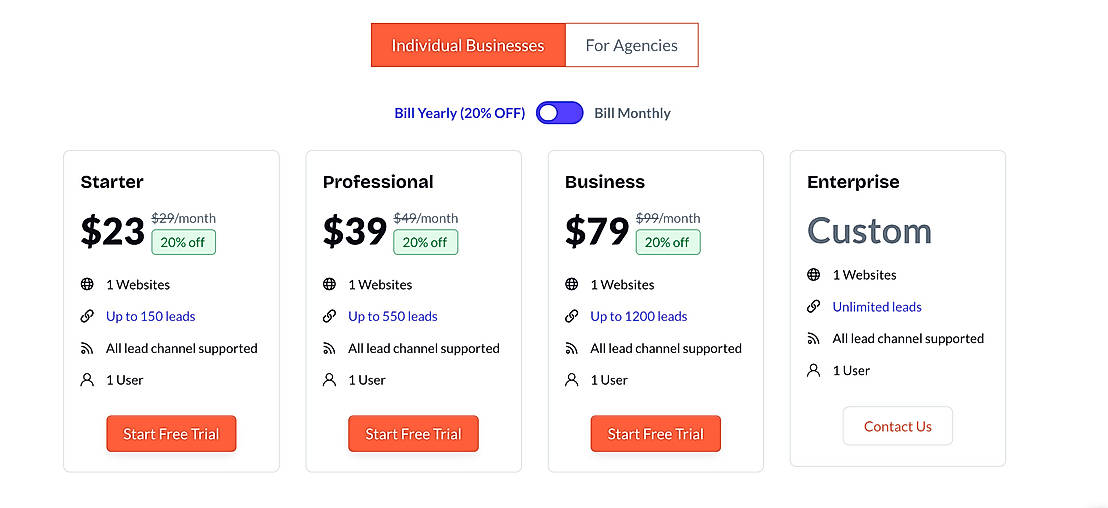This screenshot has width=1108, height=508.
Task: Click the Up to 1200 leads link
Action: pyautogui.click(x=638, y=317)
